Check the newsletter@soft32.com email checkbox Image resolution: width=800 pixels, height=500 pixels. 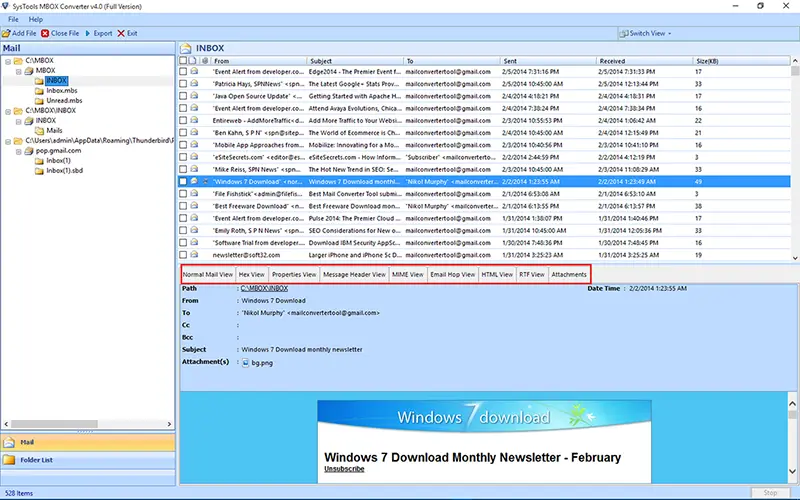pos(183,255)
